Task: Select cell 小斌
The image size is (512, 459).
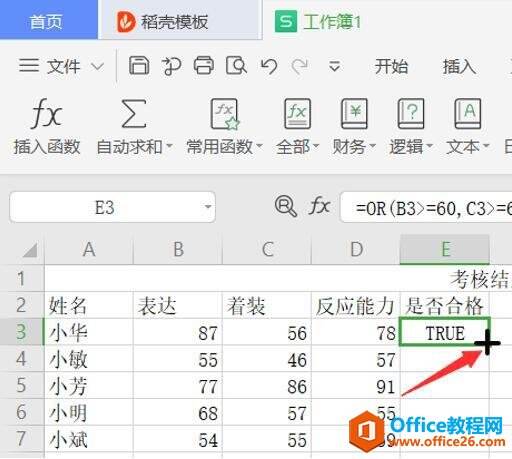Action: pyautogui.click(x=89, y=438)
